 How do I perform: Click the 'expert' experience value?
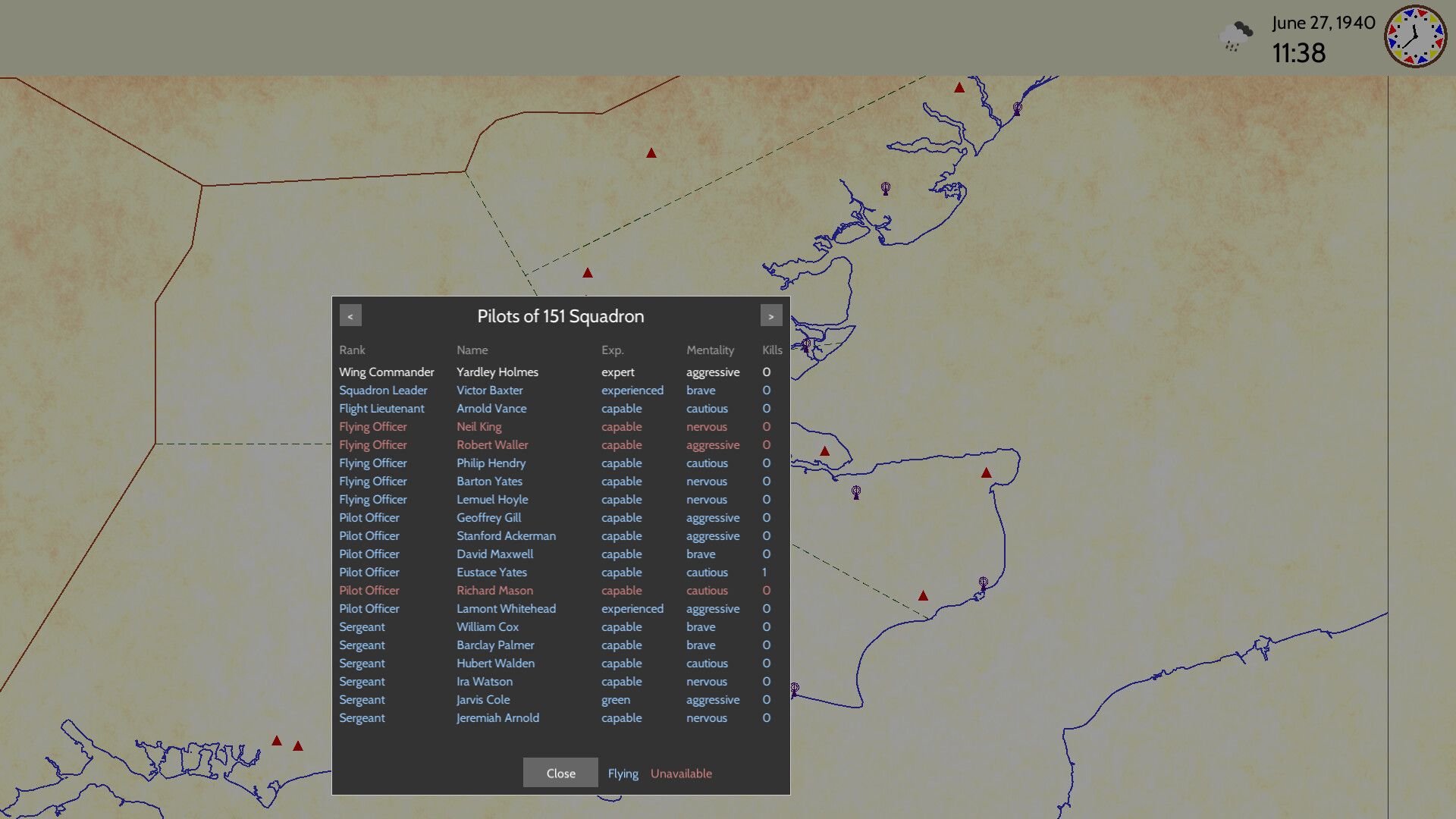pyautogui.click(x=617, y=372)
